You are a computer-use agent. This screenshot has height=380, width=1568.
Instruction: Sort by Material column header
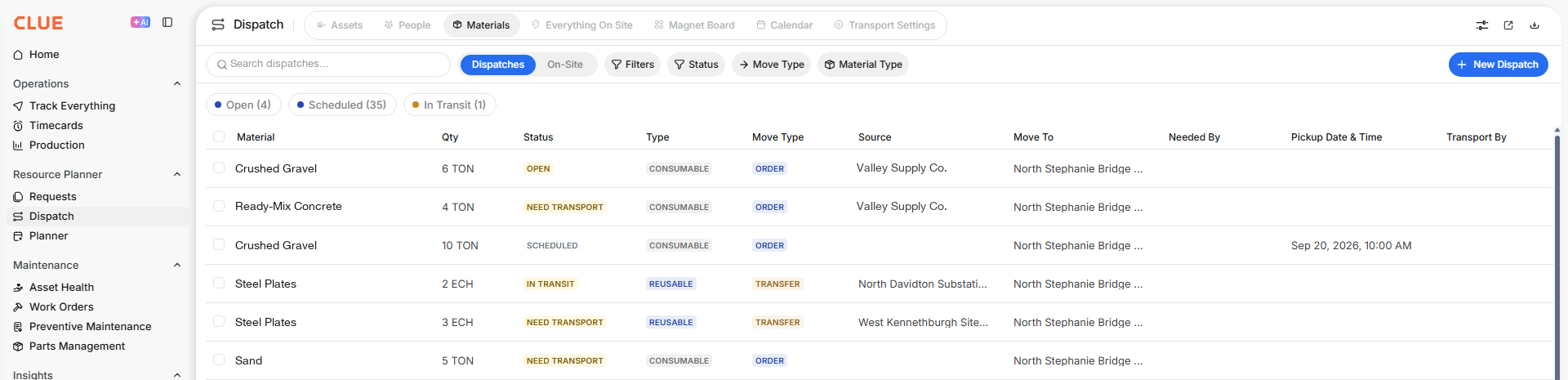click(x=256, y=137)
